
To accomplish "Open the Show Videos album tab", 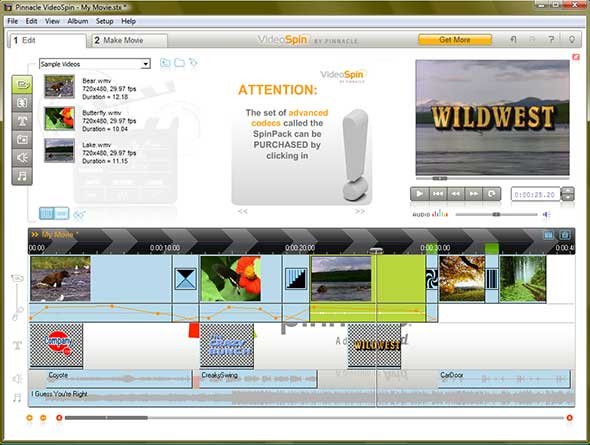I will point(22,85).
